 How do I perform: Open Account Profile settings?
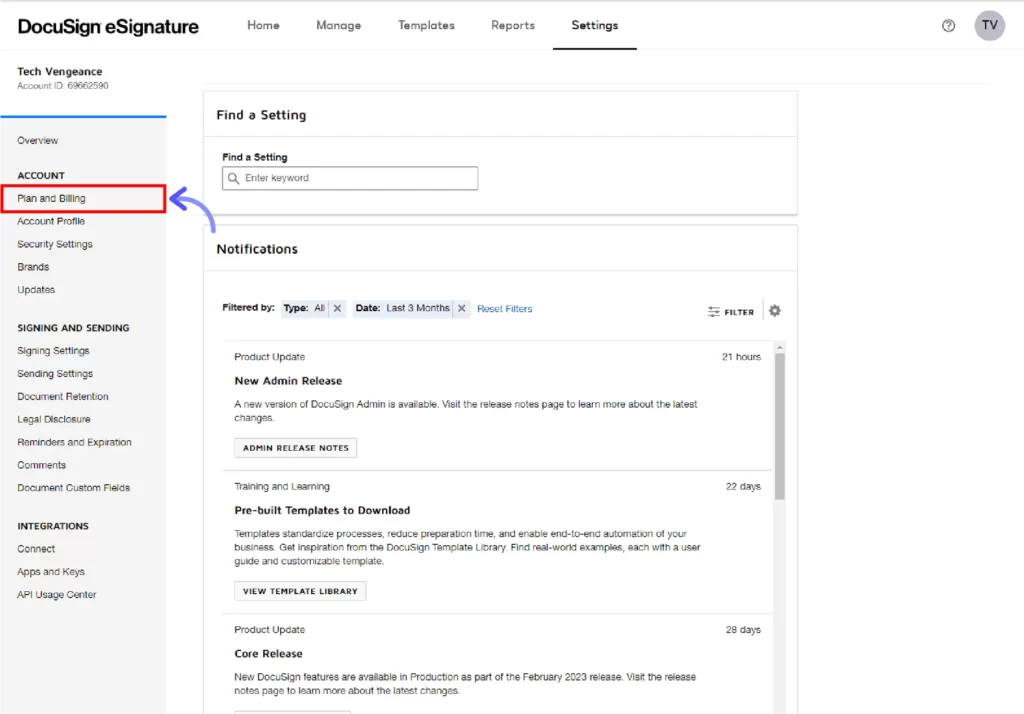click(51, 221)
